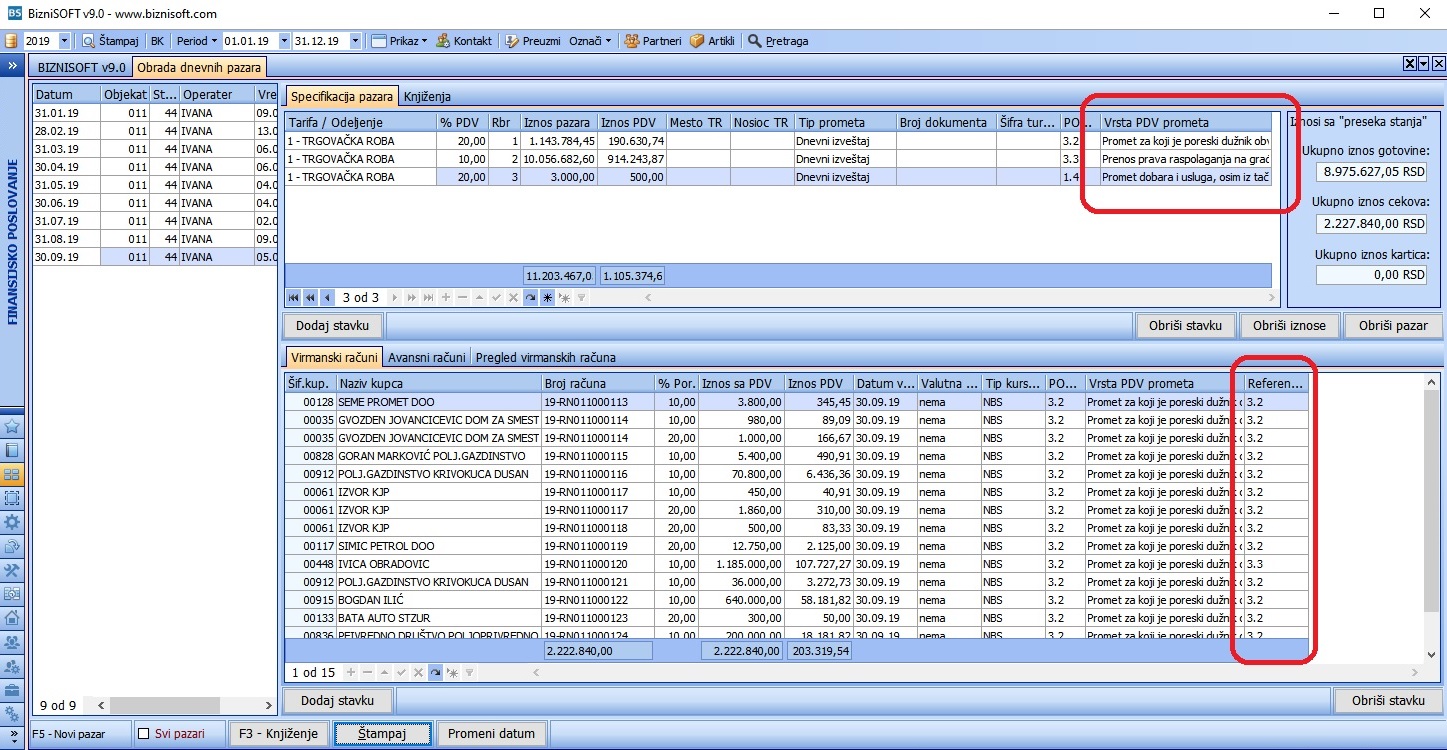Switch to the Knjiženja tab
The image size is (1447, 750).
pos(427,96)
